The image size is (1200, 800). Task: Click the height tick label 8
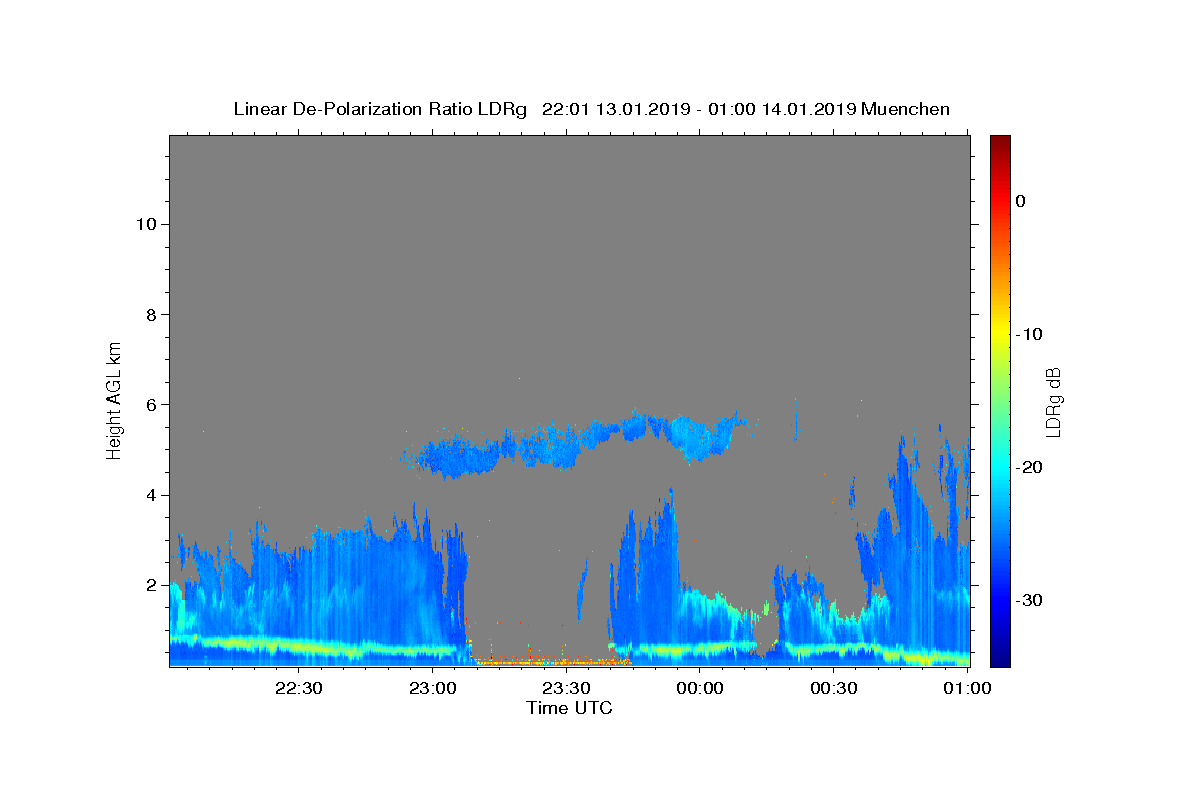[152, 314]
